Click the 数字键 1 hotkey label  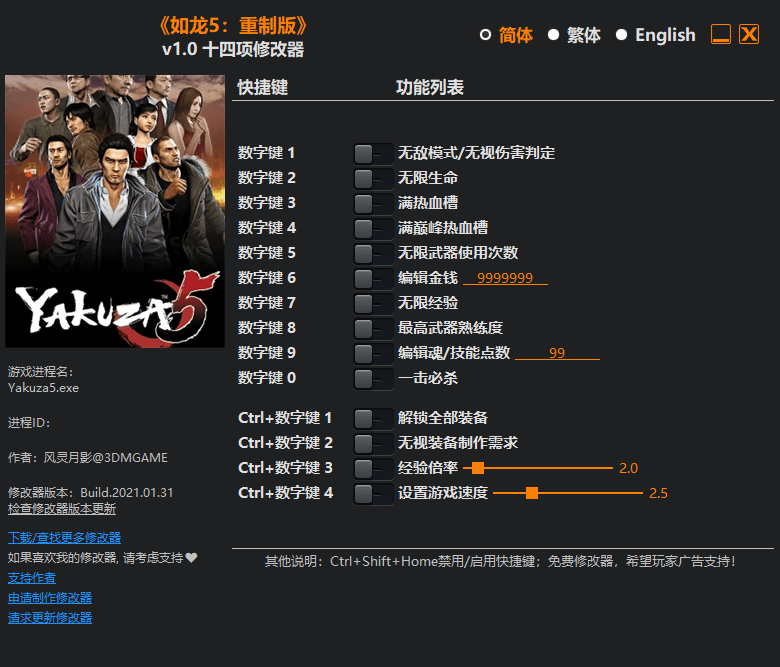tap(266, 153)
